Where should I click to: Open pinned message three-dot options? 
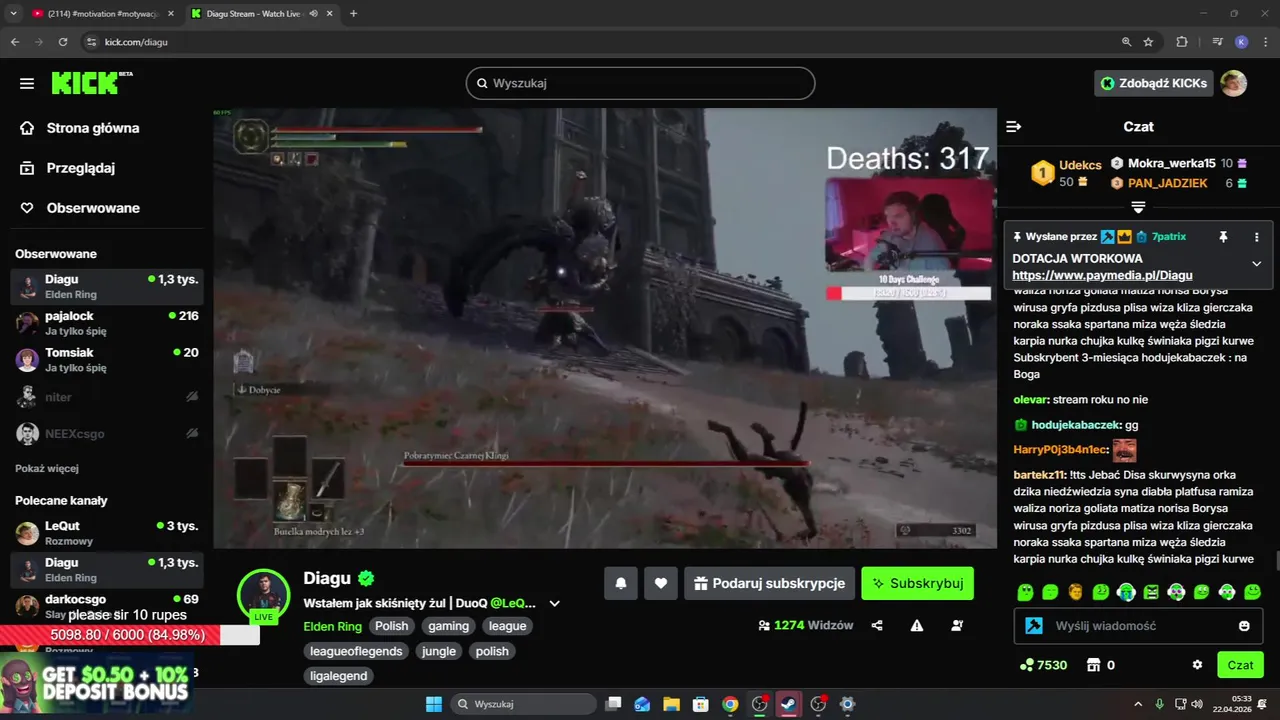click(x=1257, y=237)
